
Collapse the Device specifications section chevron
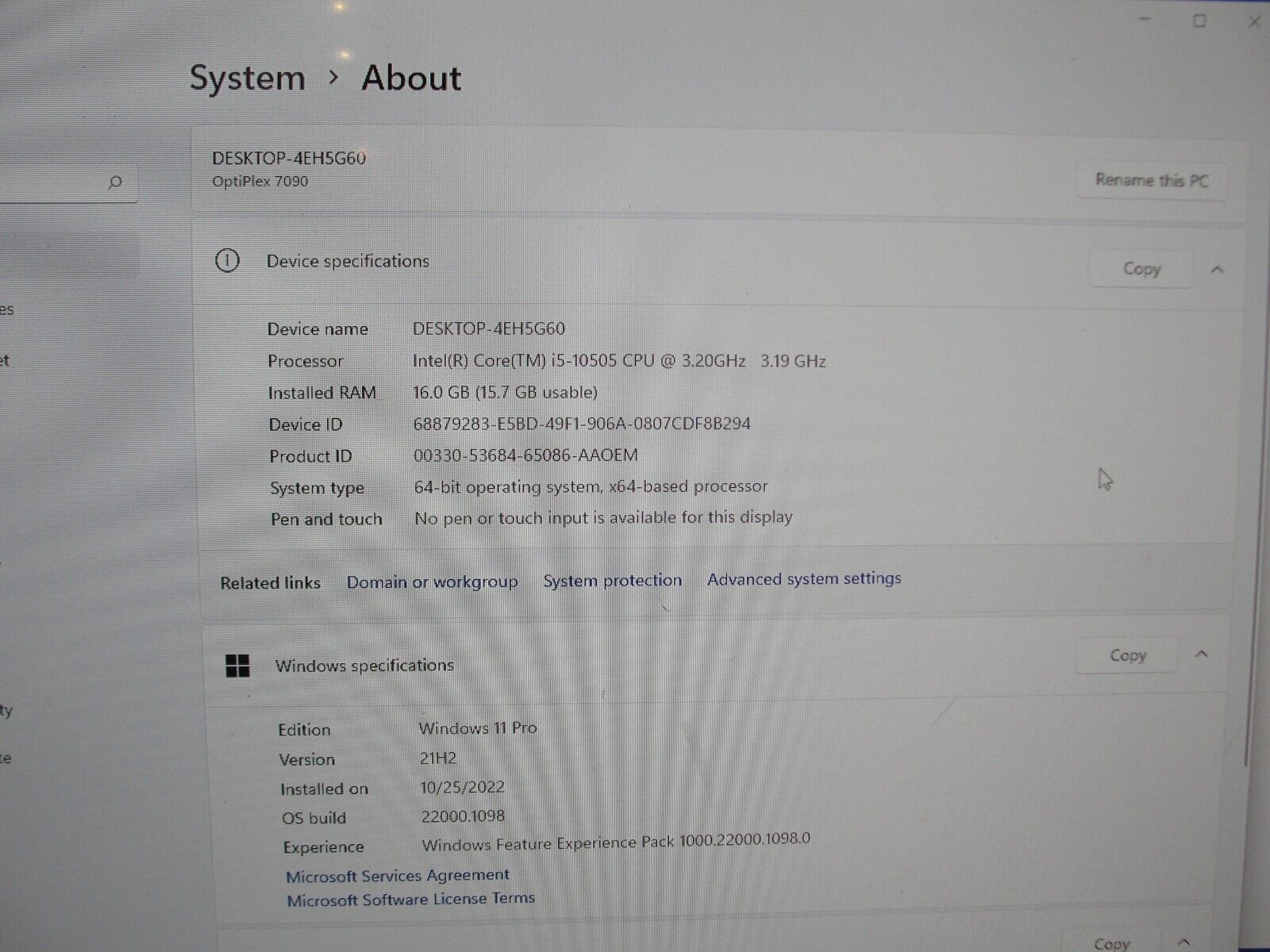click(x=1217, y=270)
